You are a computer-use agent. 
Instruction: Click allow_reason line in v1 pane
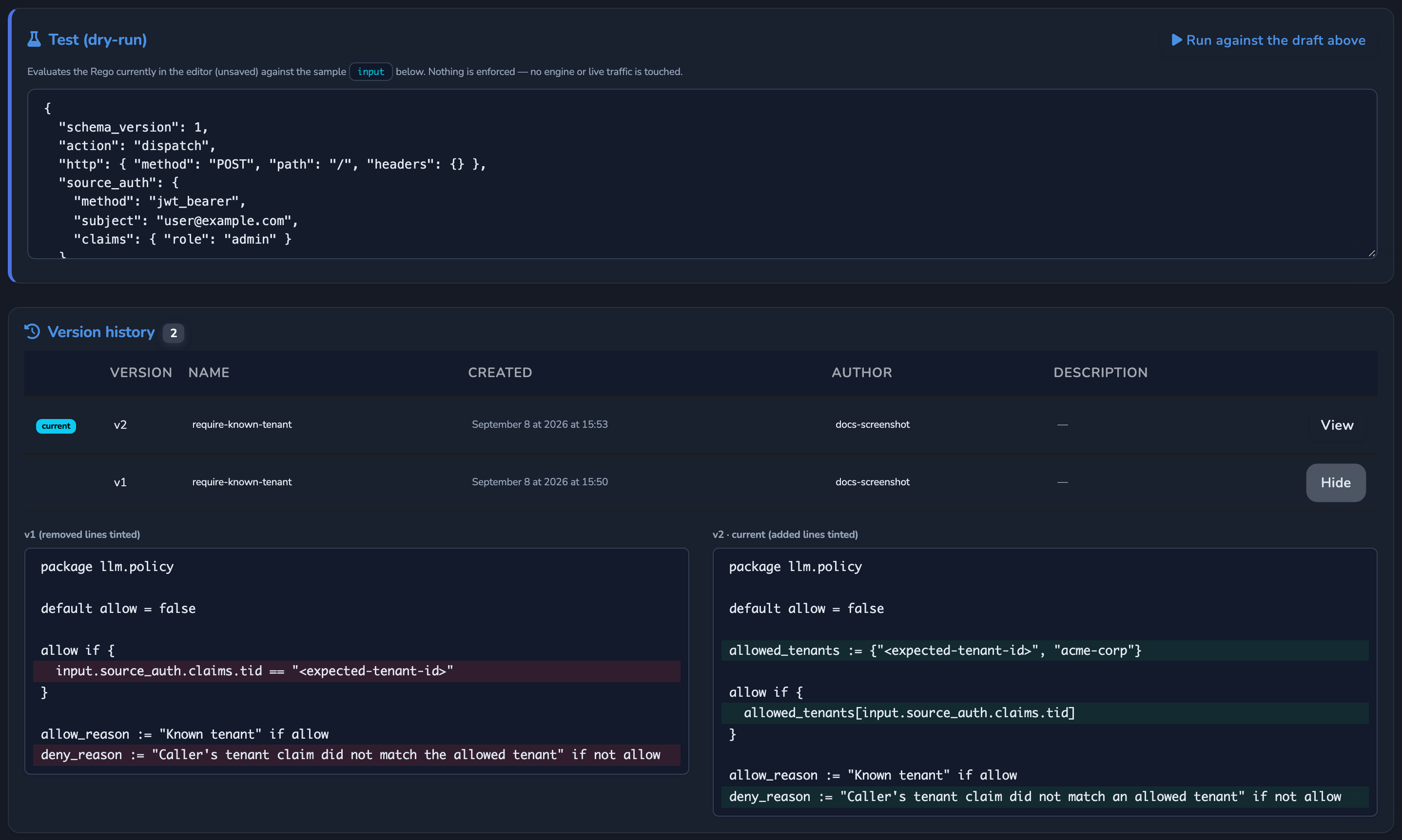point(185,734)
